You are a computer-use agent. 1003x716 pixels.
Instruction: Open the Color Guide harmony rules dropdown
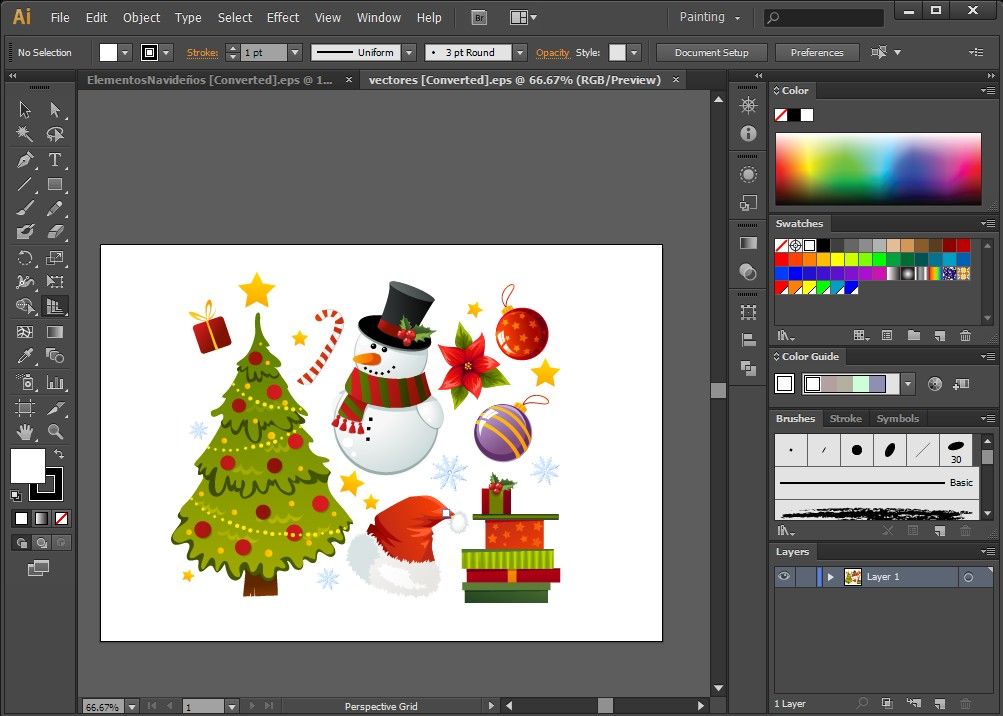pos(908,384)
